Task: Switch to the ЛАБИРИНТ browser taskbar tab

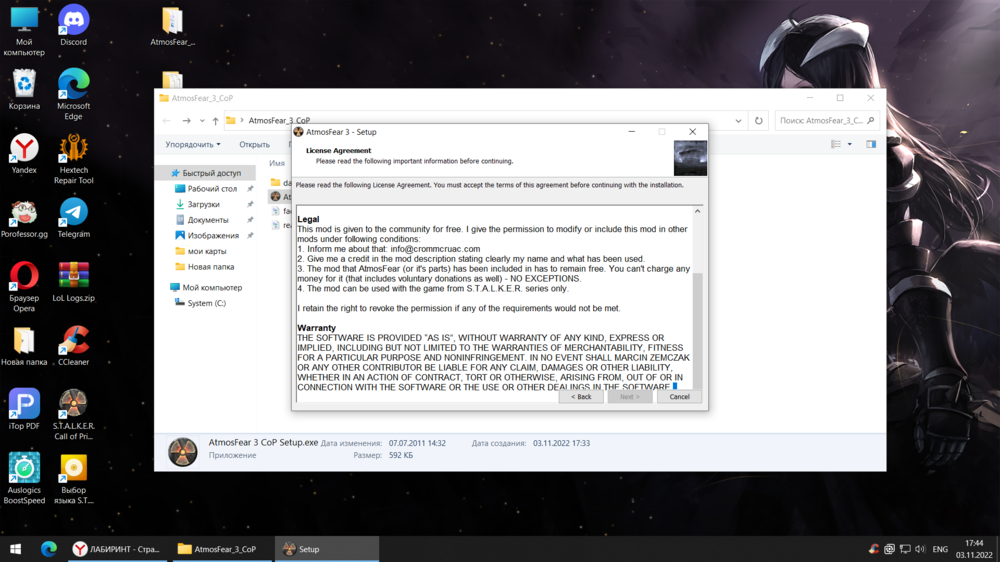Action: 117,549
